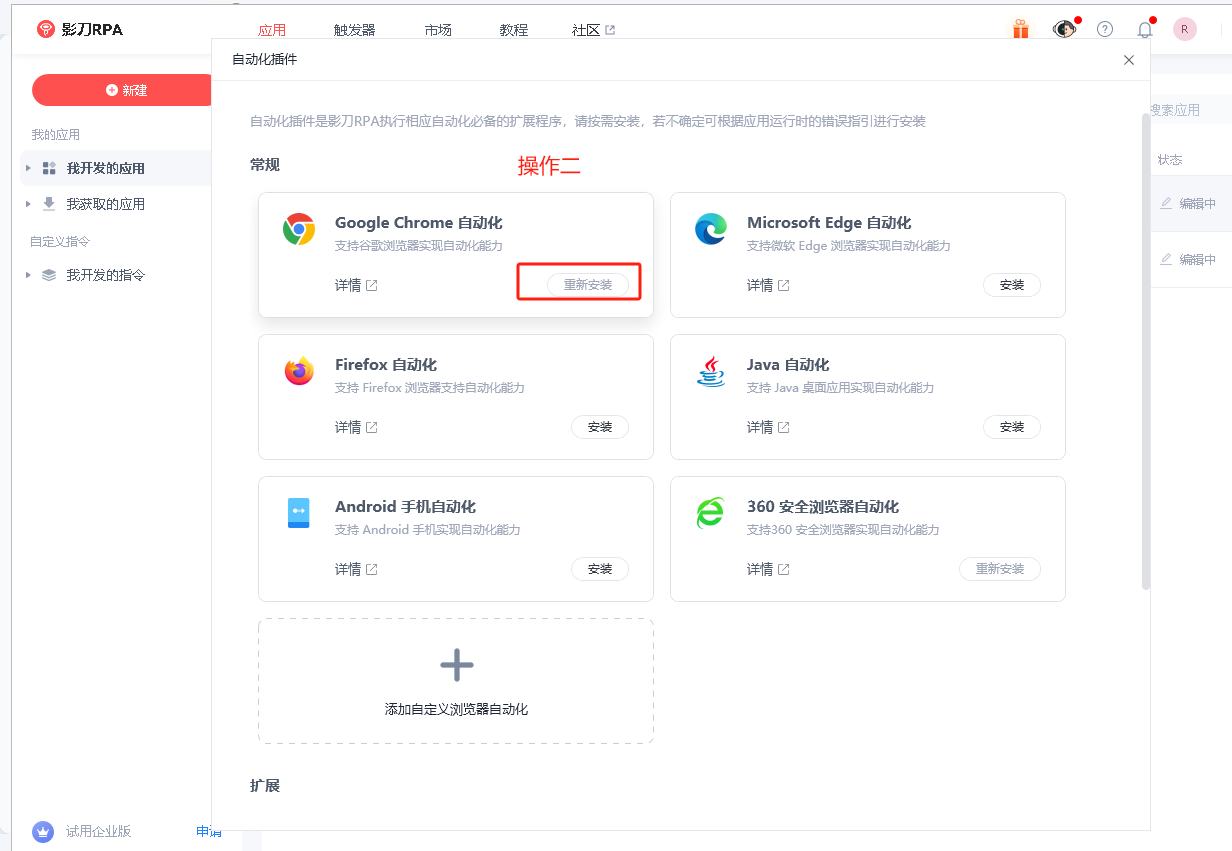The height and width of the screenshot is (851, 1232).
Task: Close the 自动化插件 dialog
Action: 1129,60
